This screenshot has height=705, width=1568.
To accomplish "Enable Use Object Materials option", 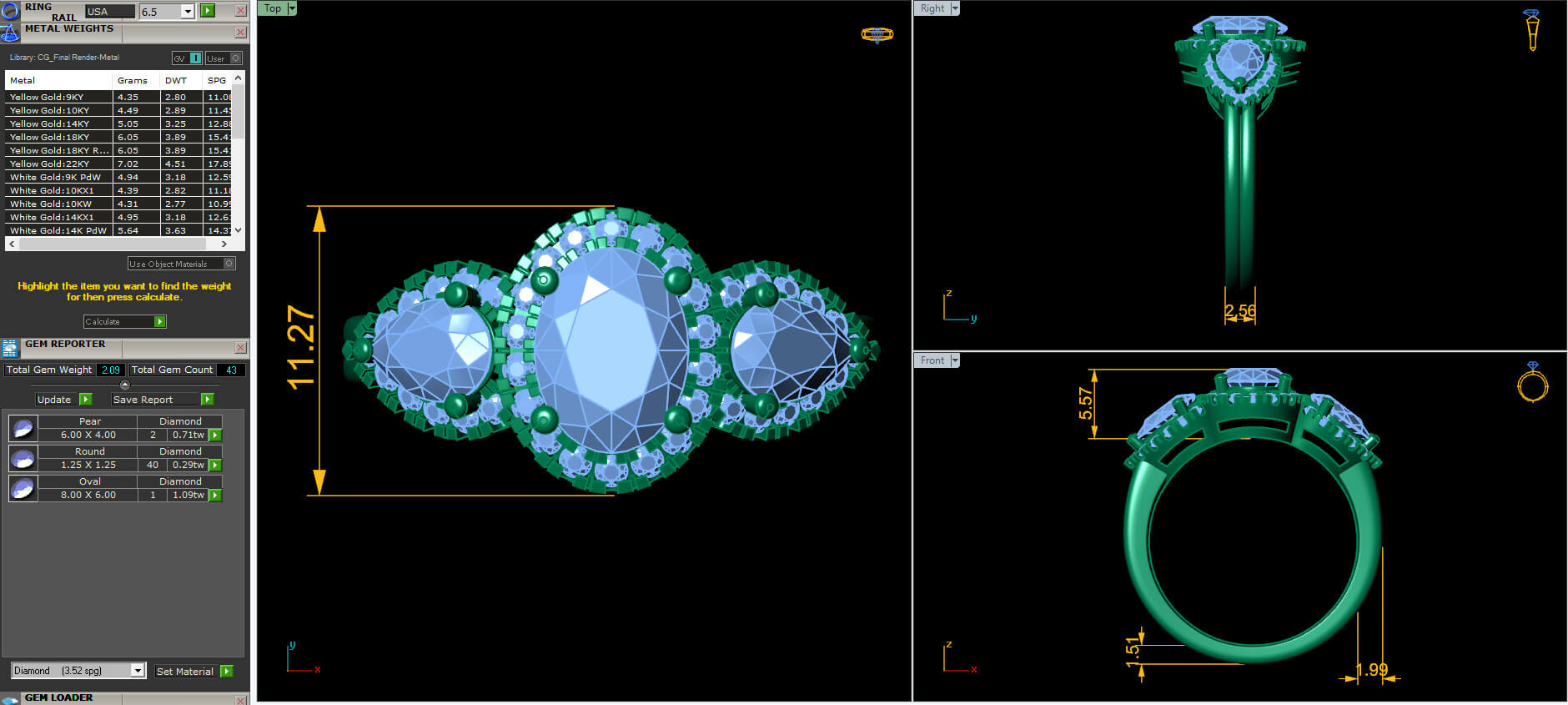I will 229,264.
